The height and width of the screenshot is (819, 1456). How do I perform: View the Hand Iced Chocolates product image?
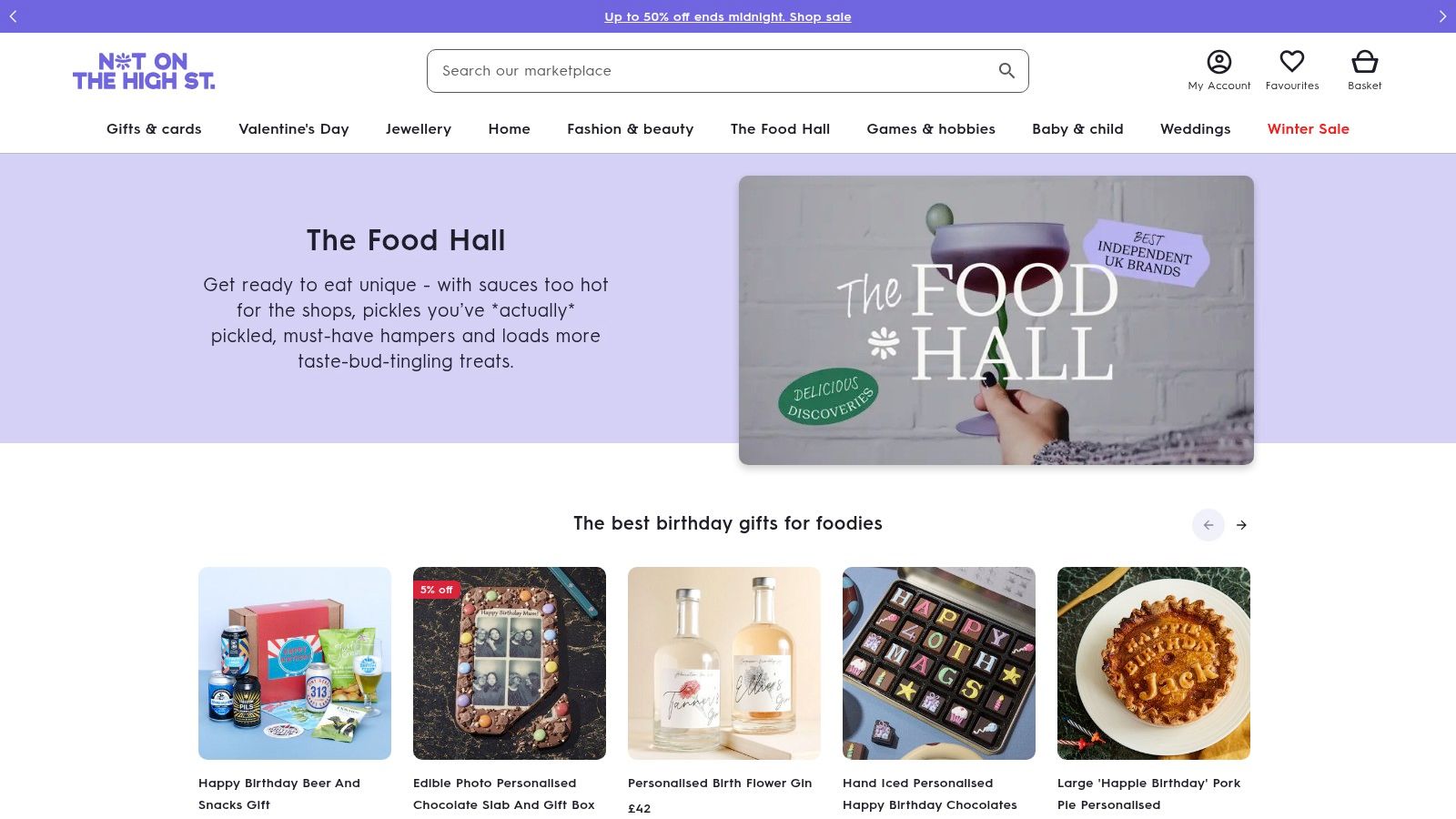(939, 663)
